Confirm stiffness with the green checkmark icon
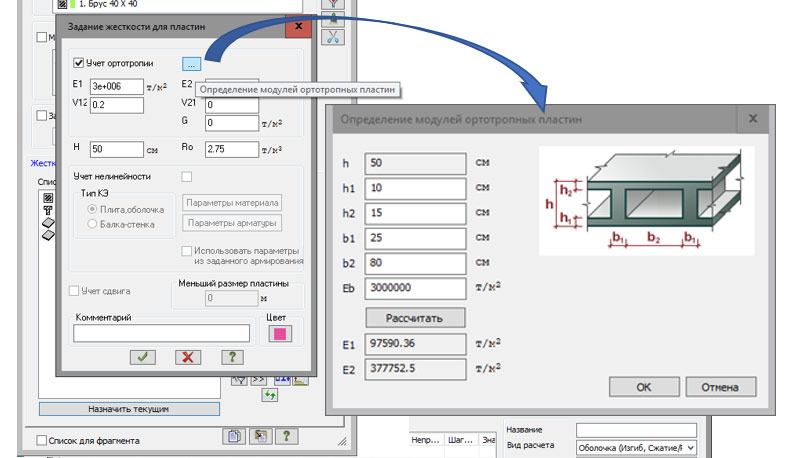794x458 pixels. (x=144, y=357)
